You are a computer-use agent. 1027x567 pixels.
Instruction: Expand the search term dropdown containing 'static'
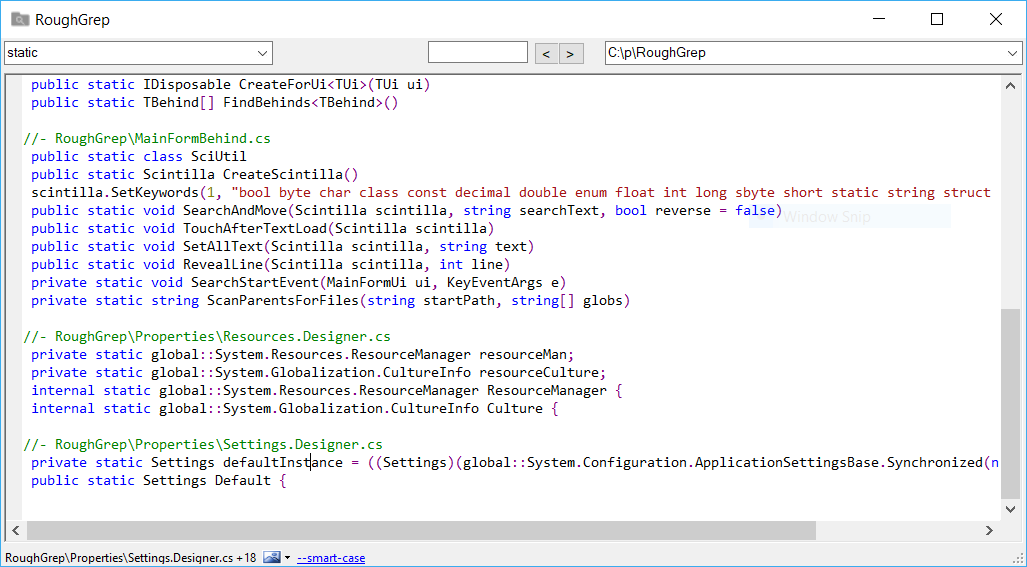coord(263,53)
